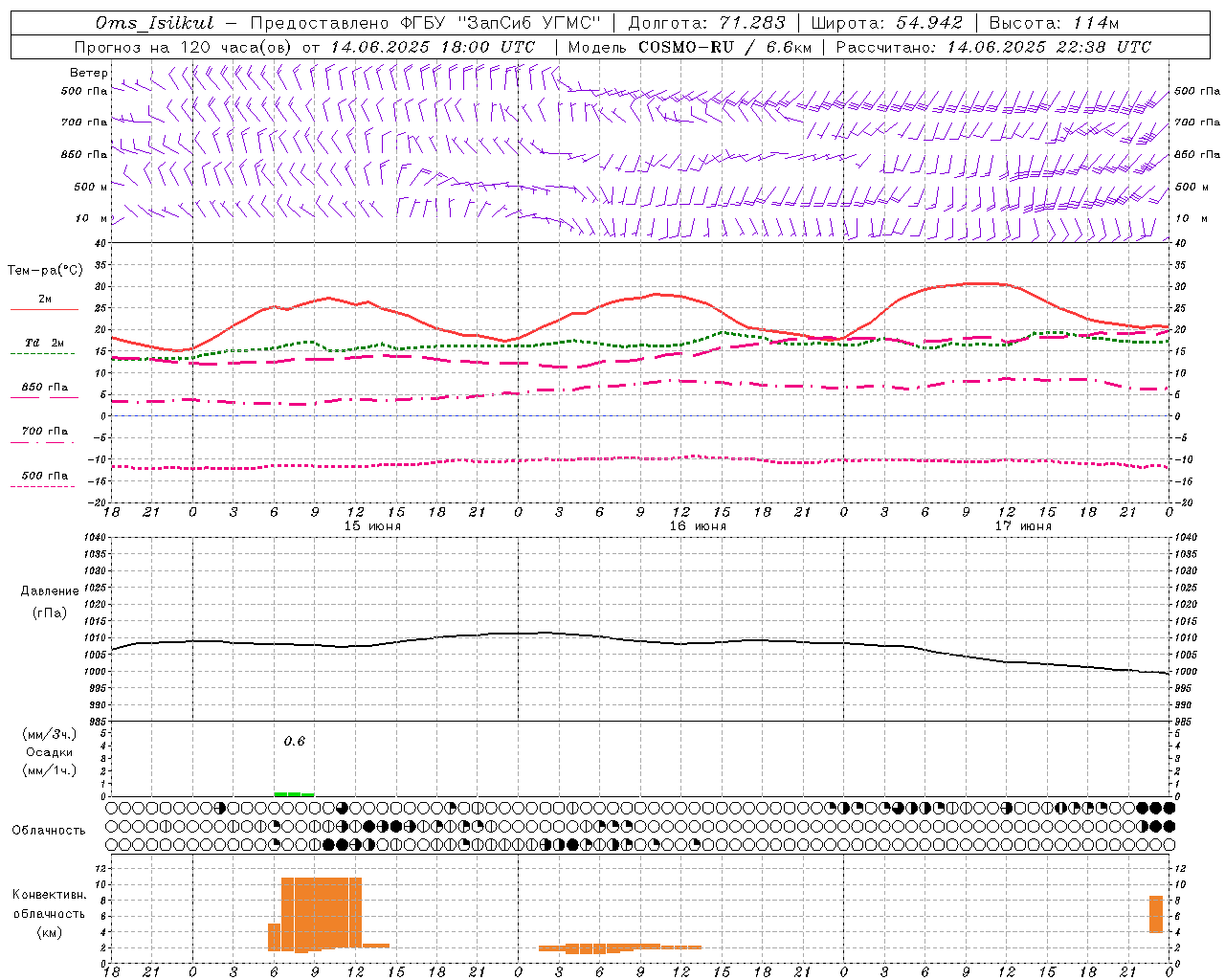Image resolution: width=1225 pixels, height=980 pixels.
Task: Click the Ветер wind panel label
Action: point(89,73)
